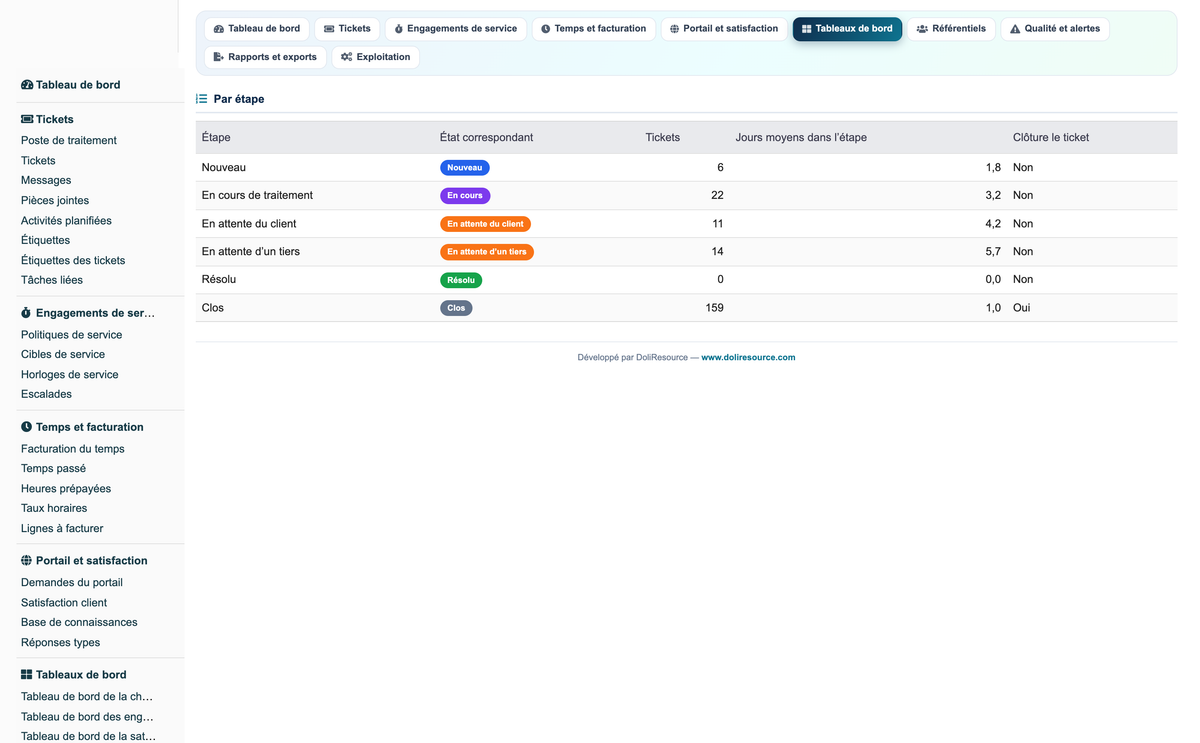Go to Horloges de service
Screen dimensions: 1200x743
coord(70,375)
